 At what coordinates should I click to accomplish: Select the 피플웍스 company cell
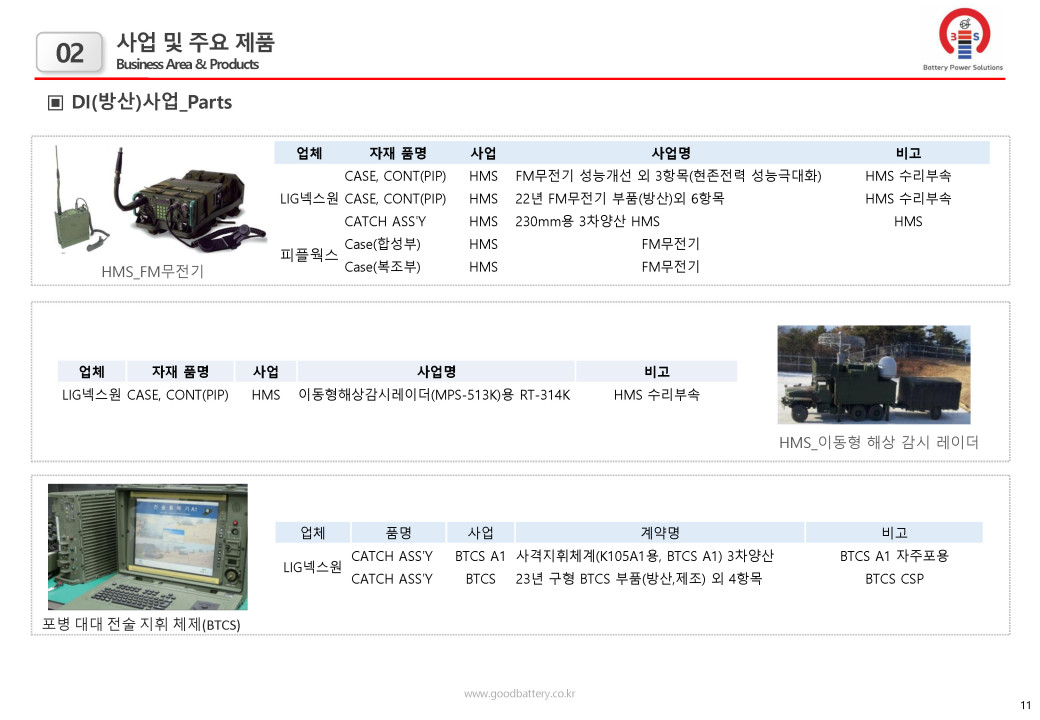pos(309,256)
